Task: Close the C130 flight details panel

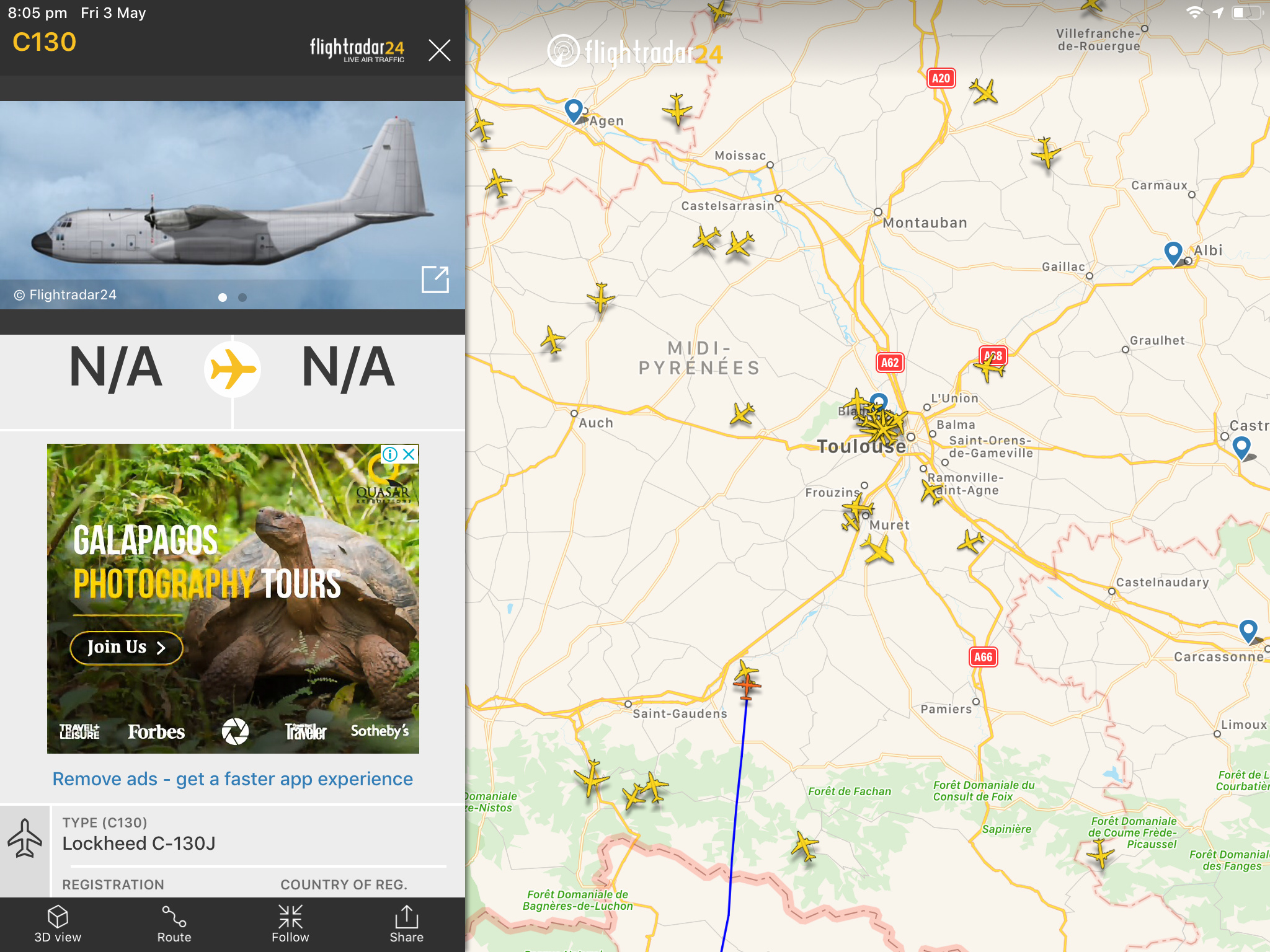Action: (439, 50)
